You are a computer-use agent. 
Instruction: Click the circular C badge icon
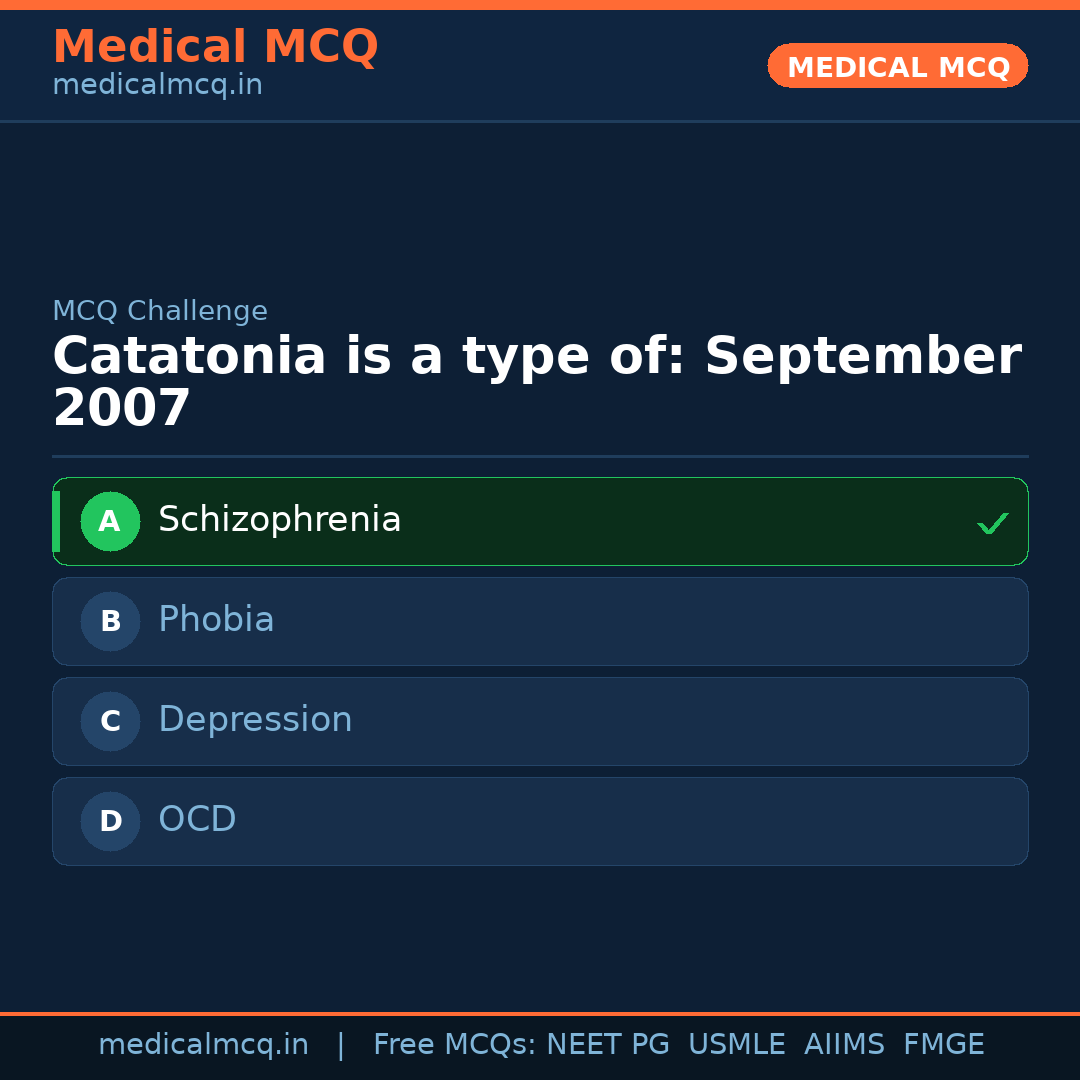(x=110, y=721)
